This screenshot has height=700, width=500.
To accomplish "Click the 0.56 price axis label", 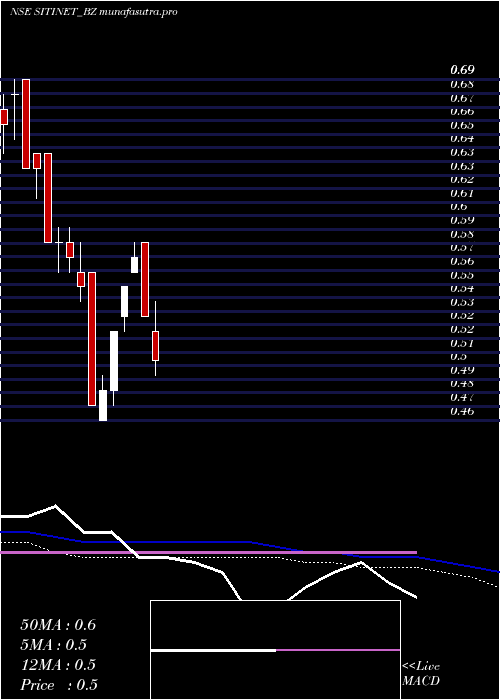I will [x=462, y=261].
